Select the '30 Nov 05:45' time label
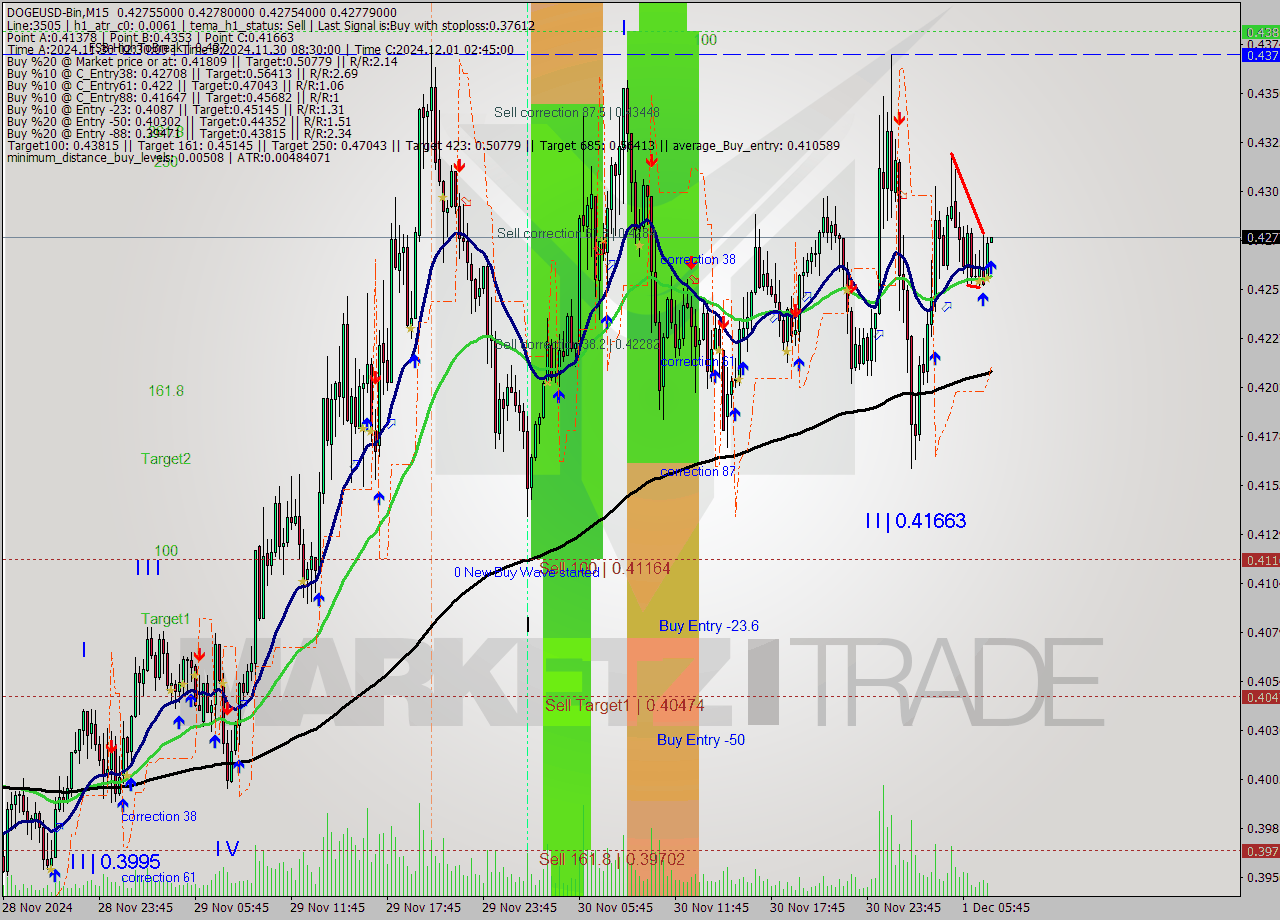 [615, 907]
